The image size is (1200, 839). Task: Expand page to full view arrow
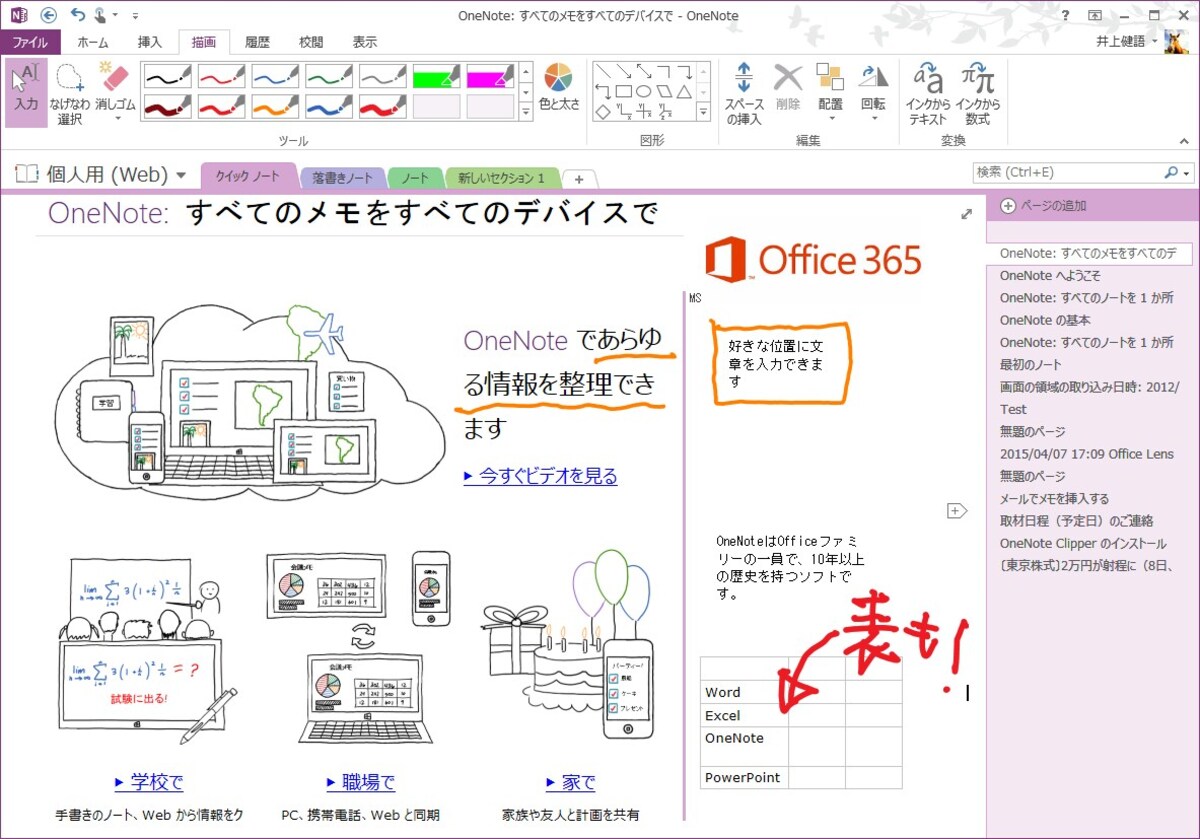pos(966,214)
